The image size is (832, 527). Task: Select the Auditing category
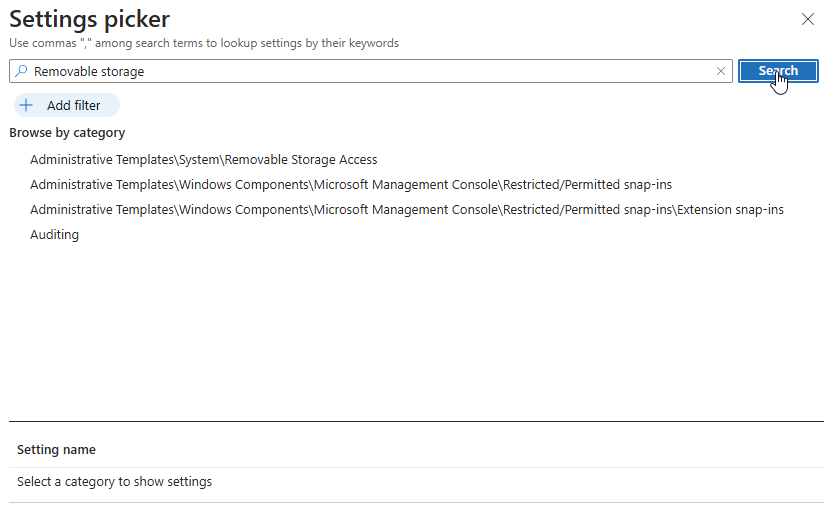[x=54, y=234]
